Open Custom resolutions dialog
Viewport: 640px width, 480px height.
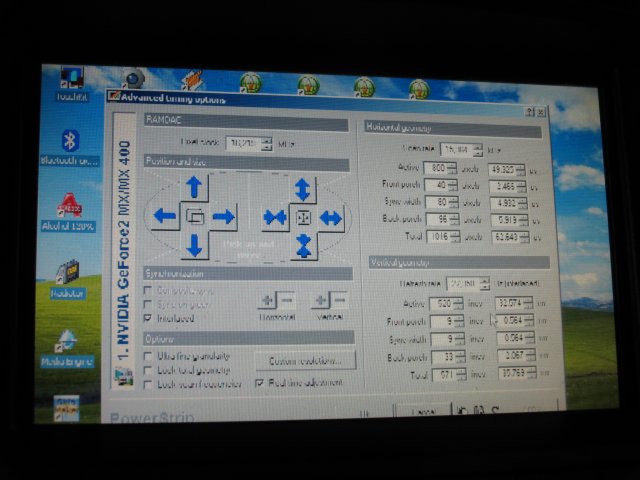pyautogui.click(x=305, y=360)
